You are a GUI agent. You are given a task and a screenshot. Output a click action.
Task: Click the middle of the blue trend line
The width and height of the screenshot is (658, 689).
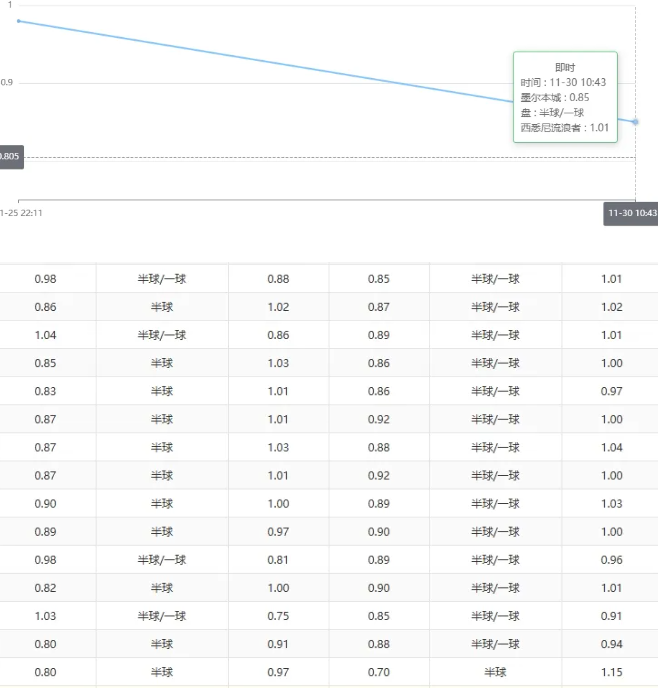326,71
